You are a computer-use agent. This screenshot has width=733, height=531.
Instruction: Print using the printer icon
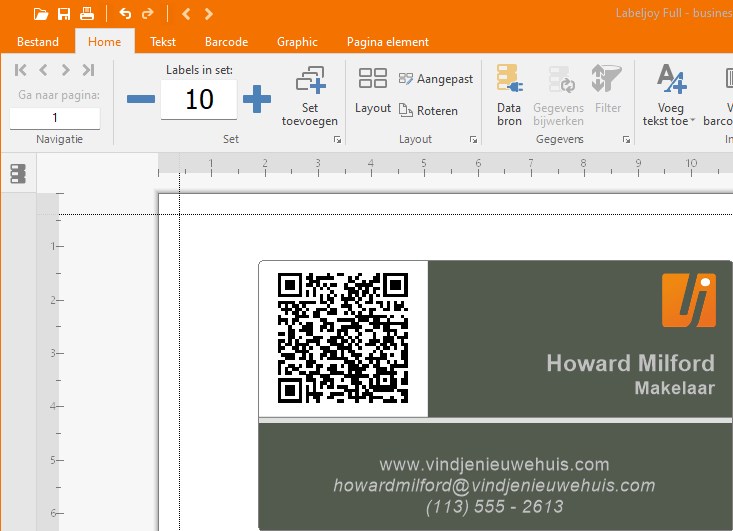87,14
